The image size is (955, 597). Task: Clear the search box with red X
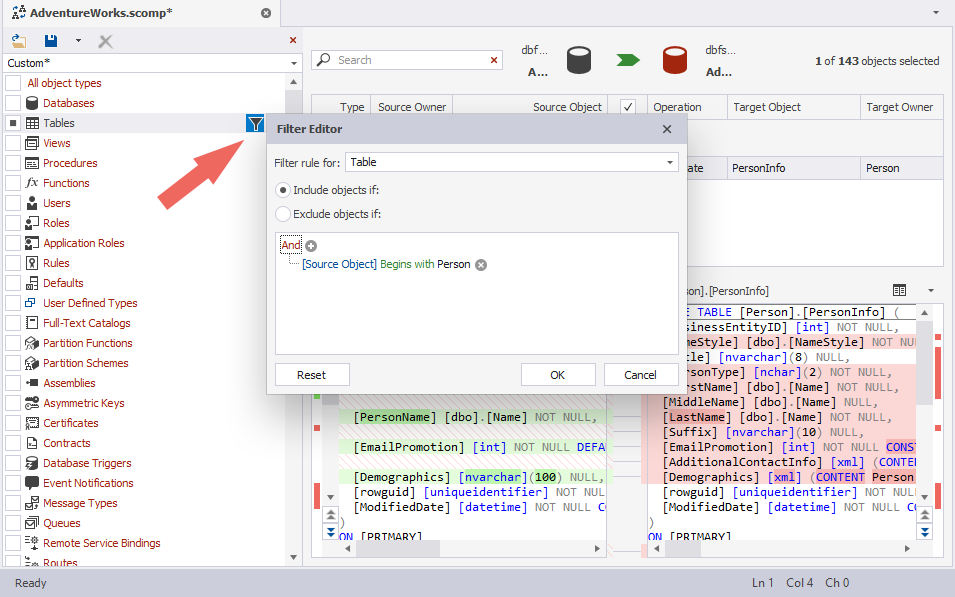tap(494, 60)
